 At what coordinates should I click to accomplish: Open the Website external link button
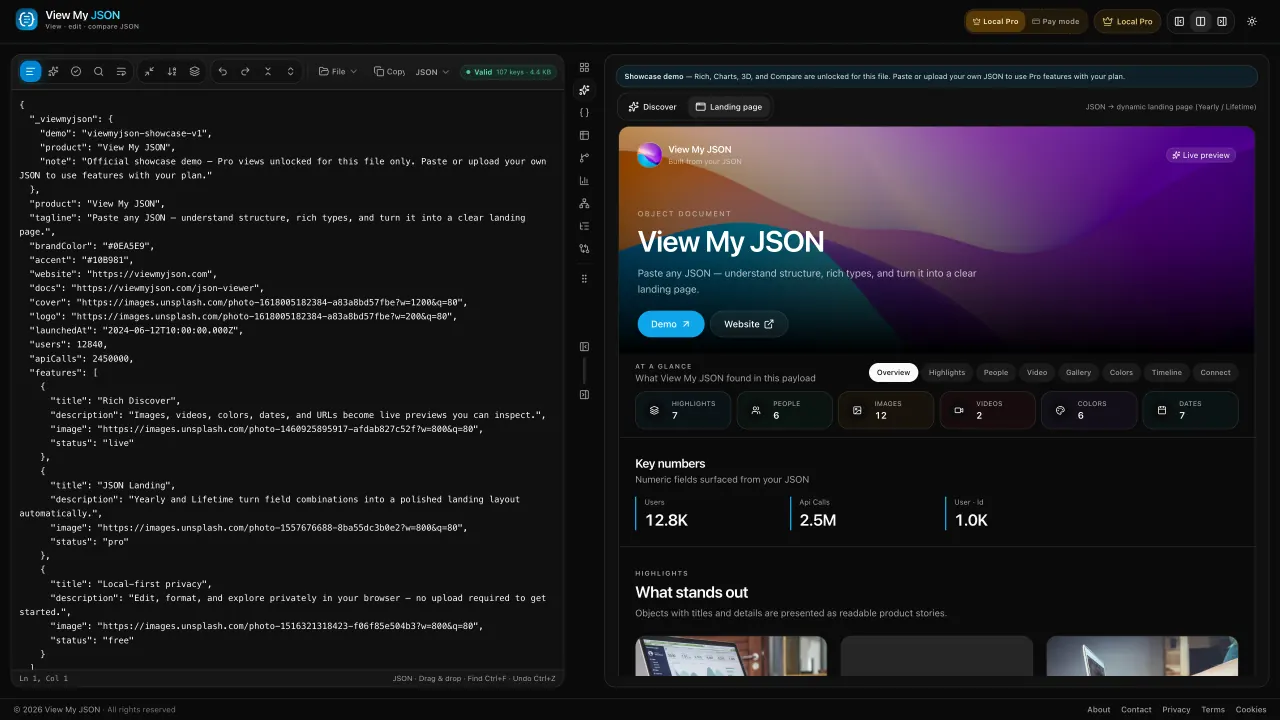[x=749, y=324]
